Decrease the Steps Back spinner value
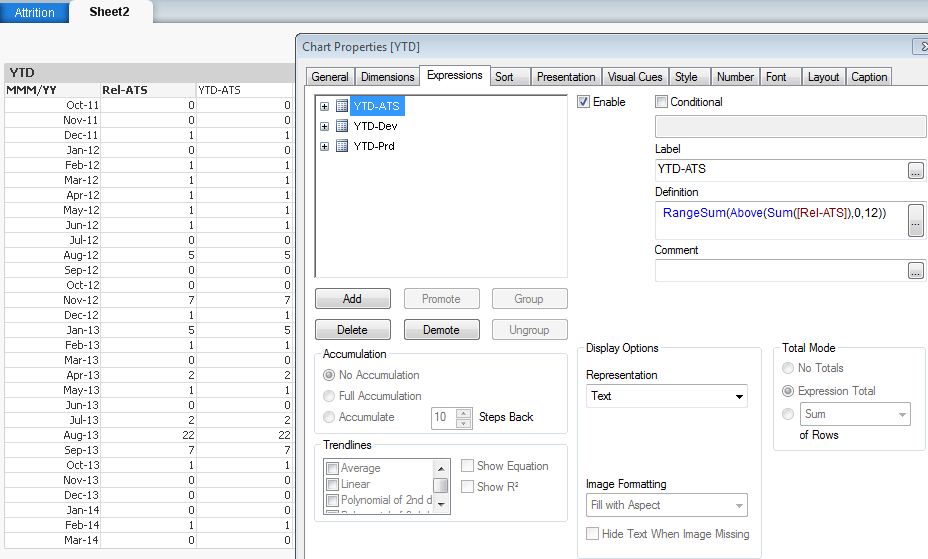The width and height of the screenshot is (928, 559). click(x=464, y=422)
